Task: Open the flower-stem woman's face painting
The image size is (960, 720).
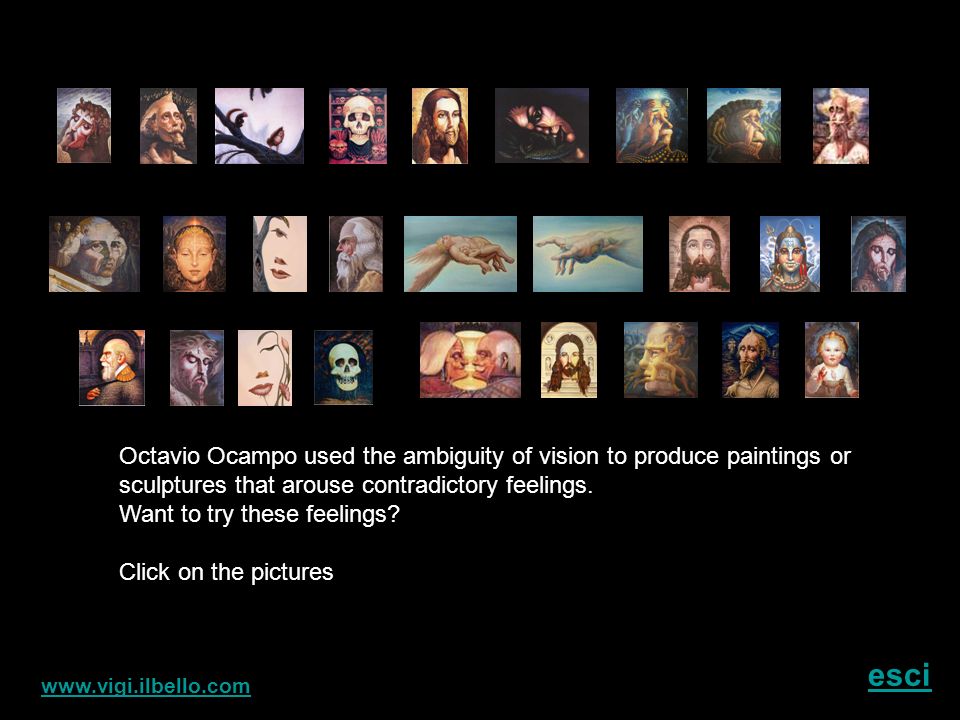Action: pyautogui.click(x=264, y=367)
